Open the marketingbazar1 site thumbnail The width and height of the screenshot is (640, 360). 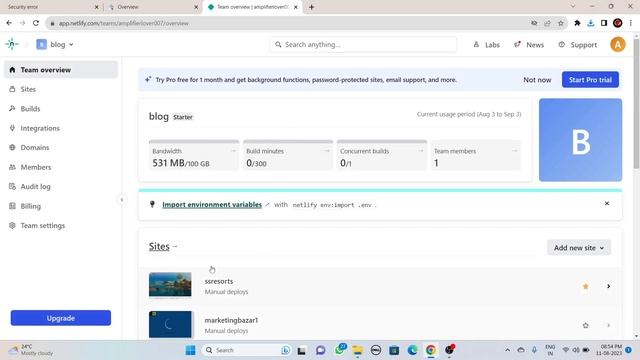(x=170, y=324)
